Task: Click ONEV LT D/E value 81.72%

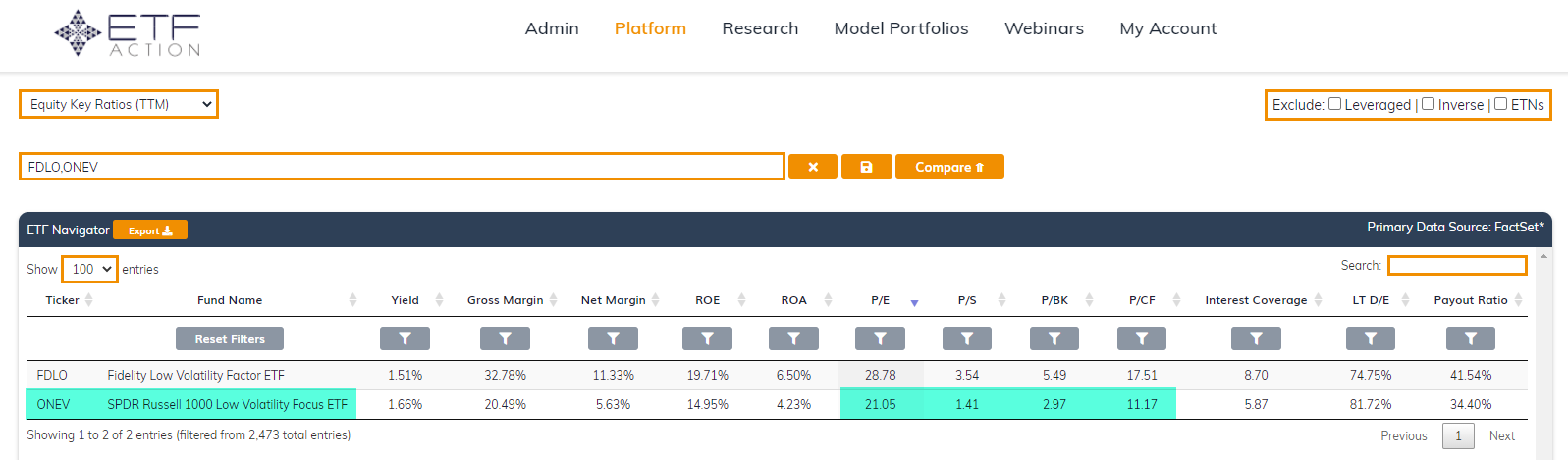Action: click(1371, 404)
